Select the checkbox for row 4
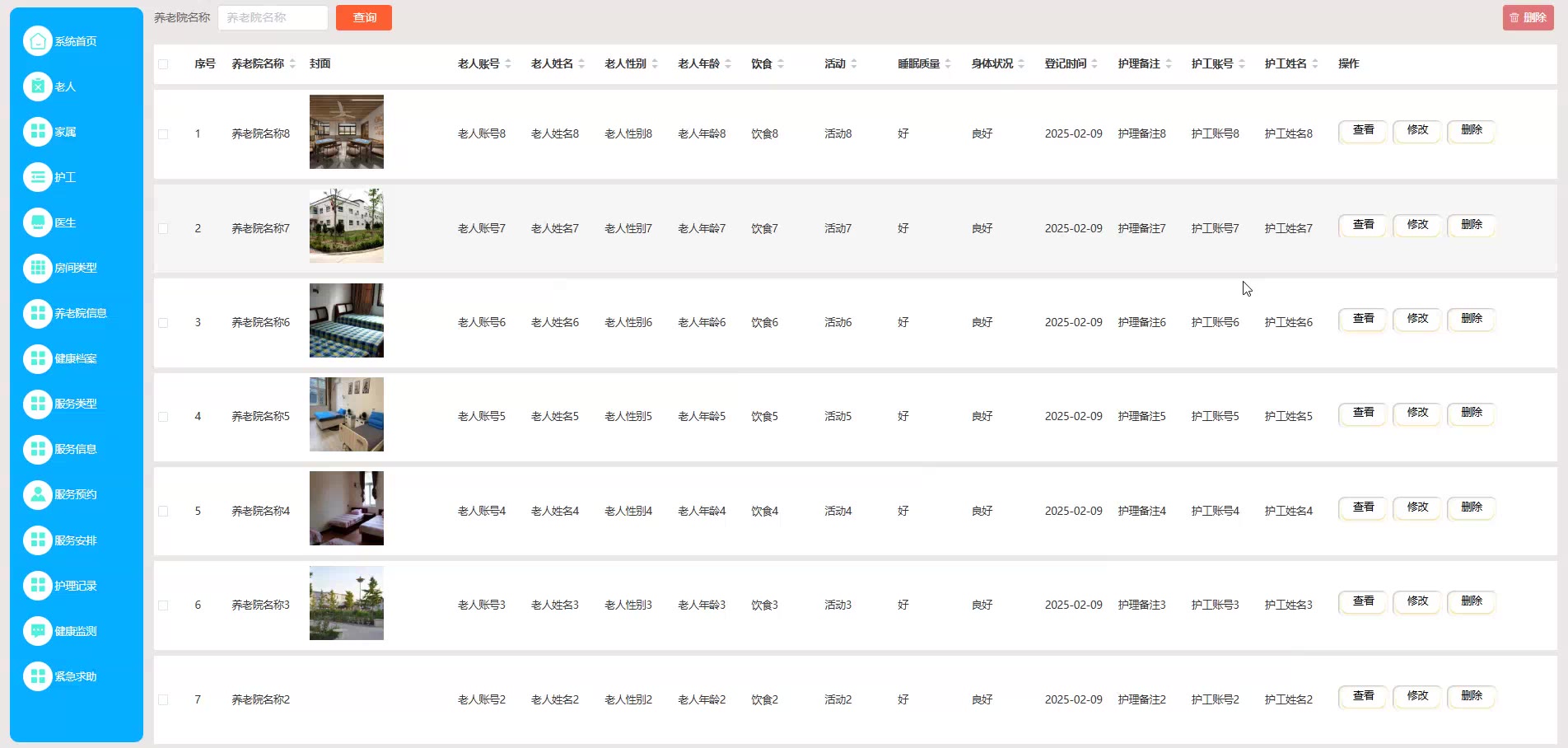 point(163,417)
